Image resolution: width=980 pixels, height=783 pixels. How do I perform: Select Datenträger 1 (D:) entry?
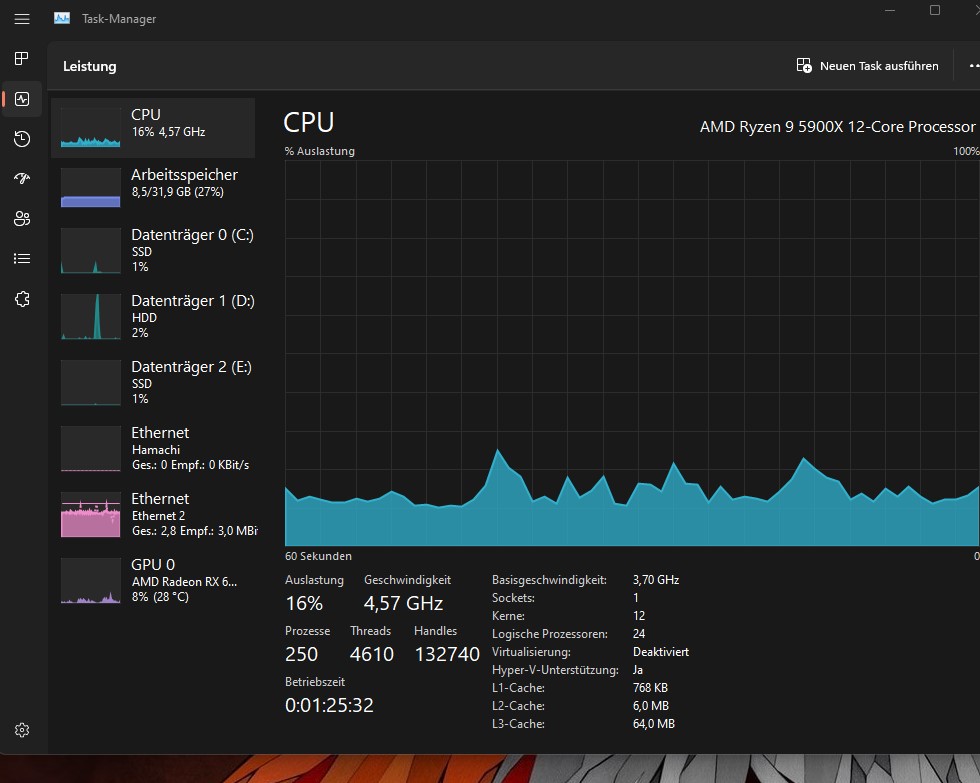153,316
